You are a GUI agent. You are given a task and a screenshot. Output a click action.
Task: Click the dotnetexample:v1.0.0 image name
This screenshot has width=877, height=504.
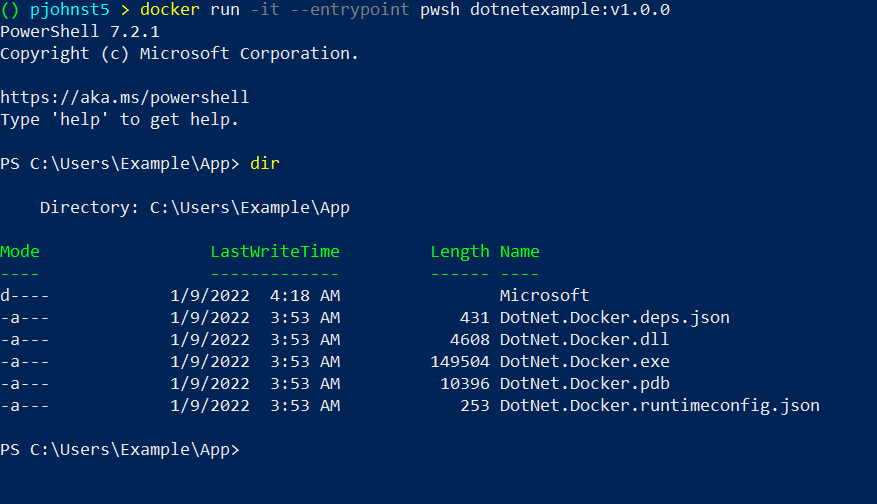click(x=570, y=10)
